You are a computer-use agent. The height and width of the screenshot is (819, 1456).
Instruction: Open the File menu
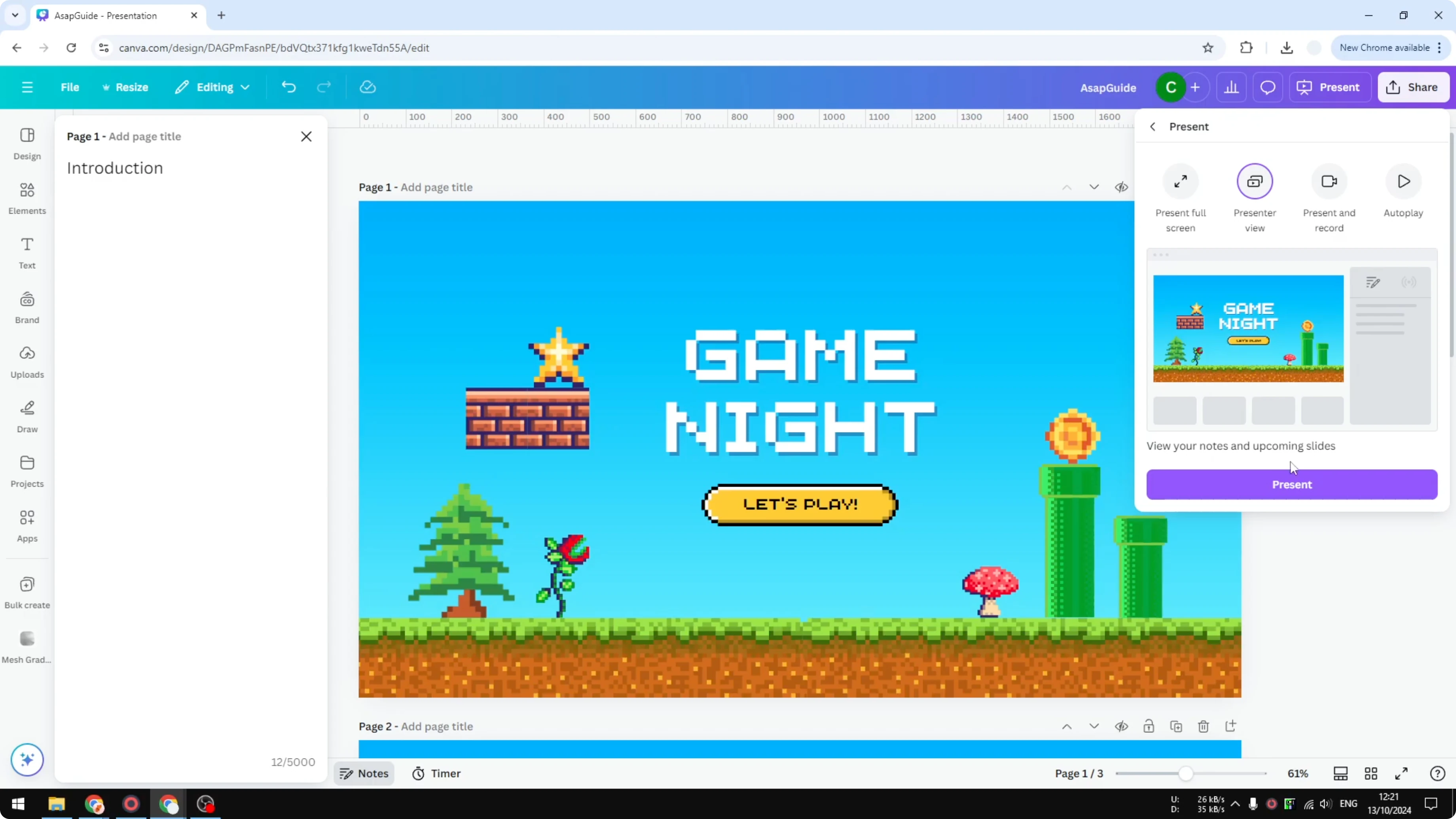pyautogui.click(x=70, y=87)
